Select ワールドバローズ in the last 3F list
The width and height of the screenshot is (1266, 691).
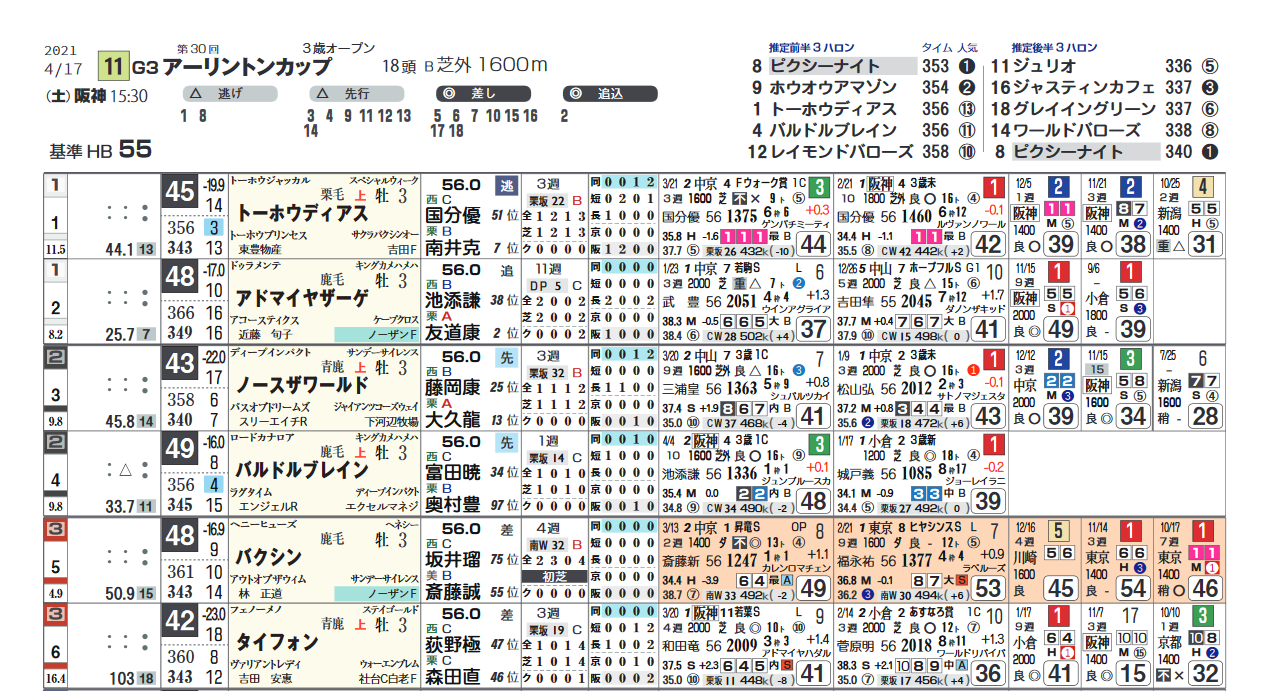pos(1077,130)
